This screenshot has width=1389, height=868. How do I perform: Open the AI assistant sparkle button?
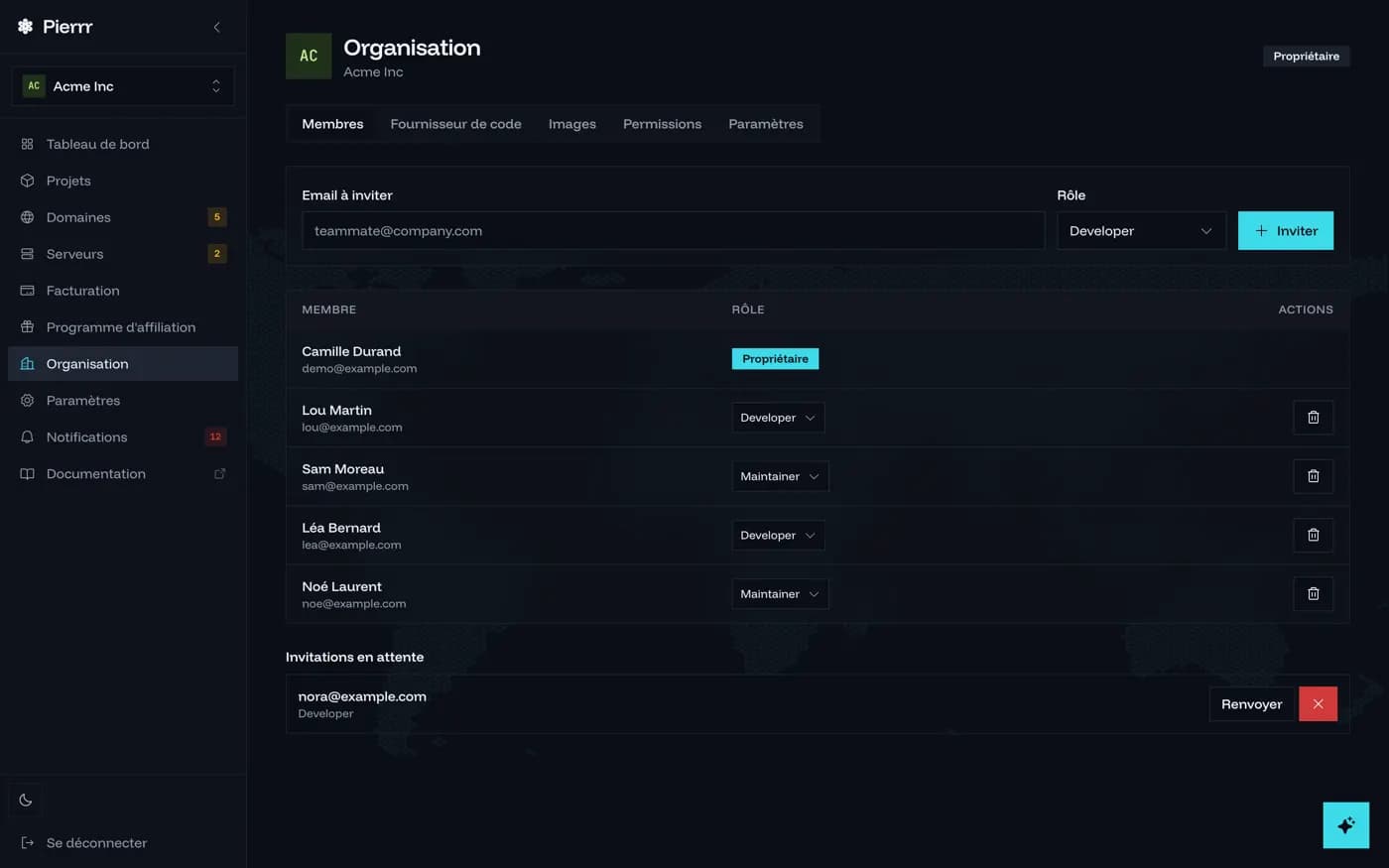(1346, 825)
